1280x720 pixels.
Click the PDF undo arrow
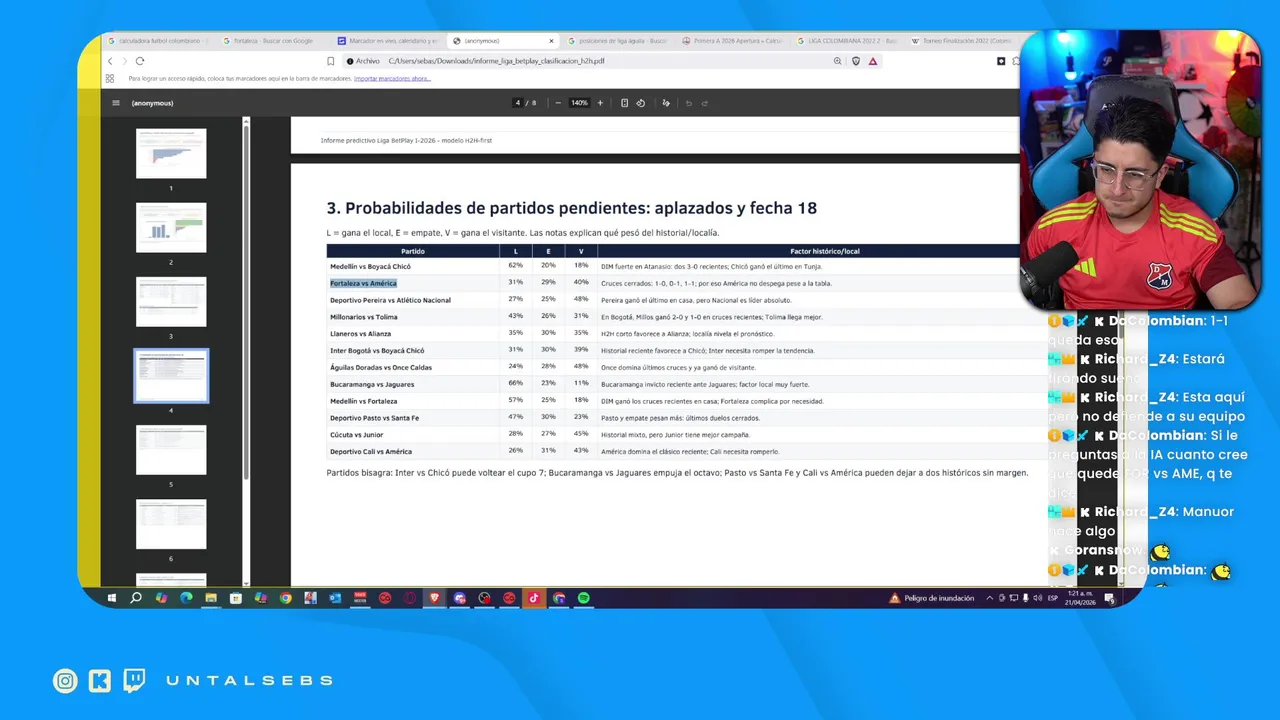688,103
